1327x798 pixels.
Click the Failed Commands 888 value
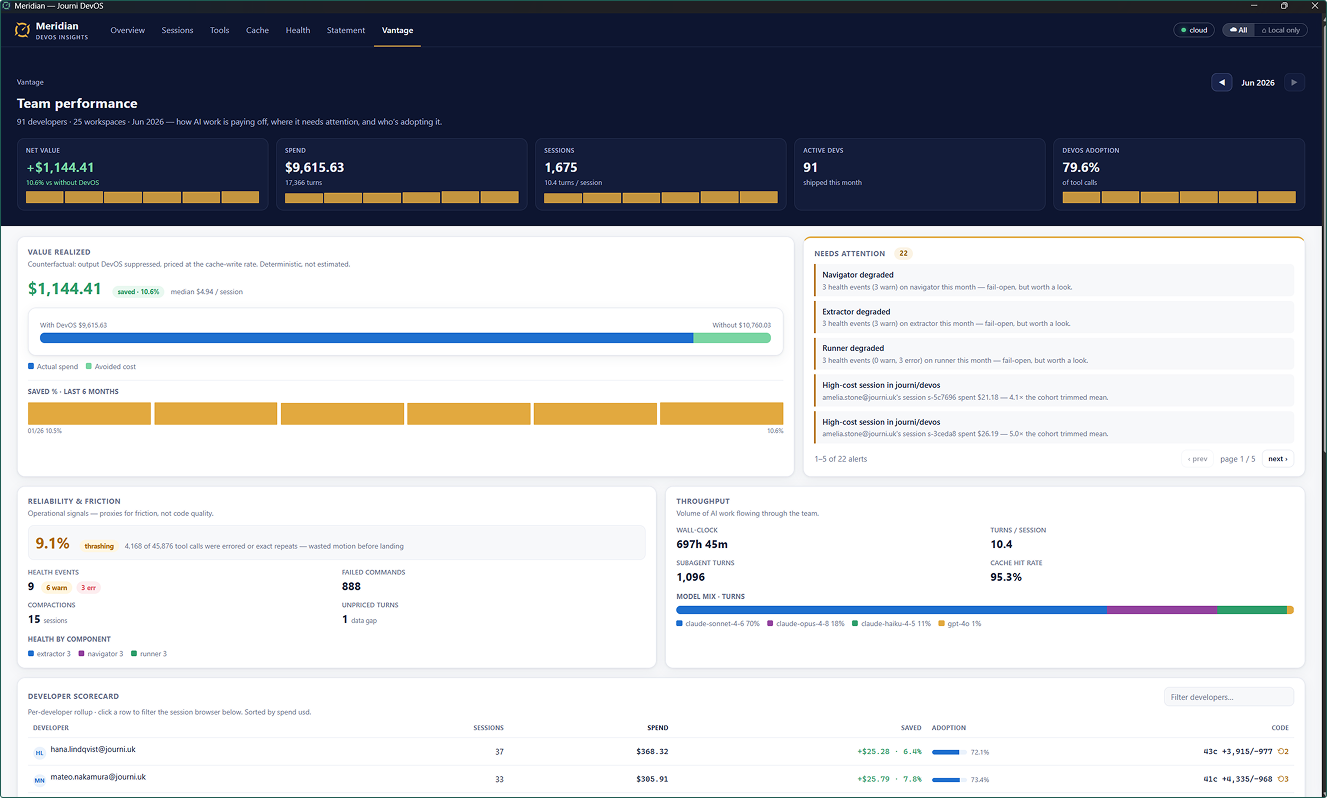coord(351,586)
